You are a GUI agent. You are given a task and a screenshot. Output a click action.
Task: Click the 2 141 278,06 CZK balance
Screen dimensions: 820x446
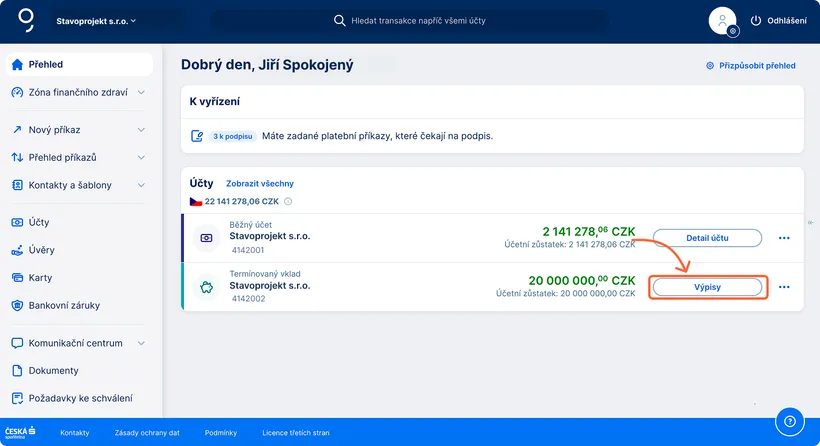coord(588,232)
